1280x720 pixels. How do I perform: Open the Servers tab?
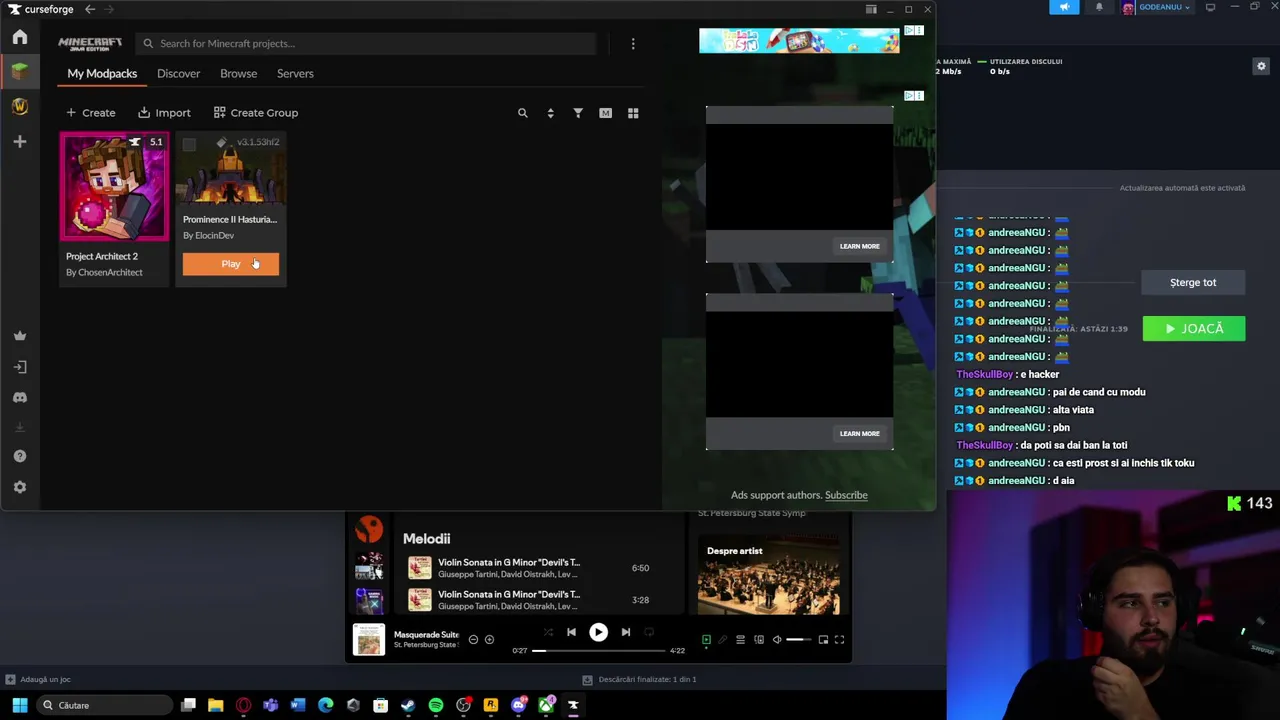click(x=295, y=73)
